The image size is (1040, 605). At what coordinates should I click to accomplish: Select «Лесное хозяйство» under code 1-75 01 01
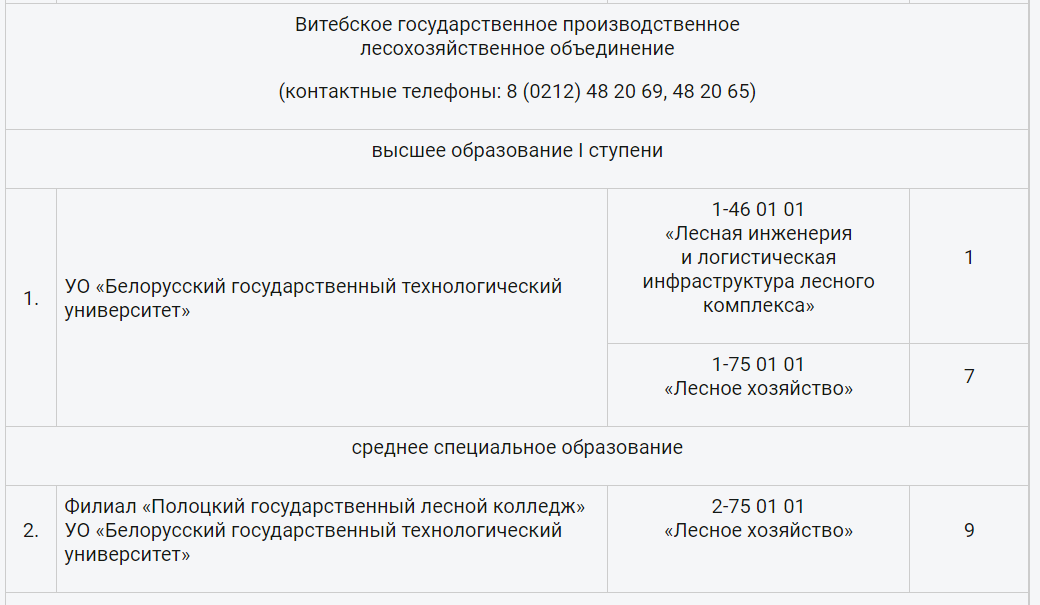coord(758,389)
